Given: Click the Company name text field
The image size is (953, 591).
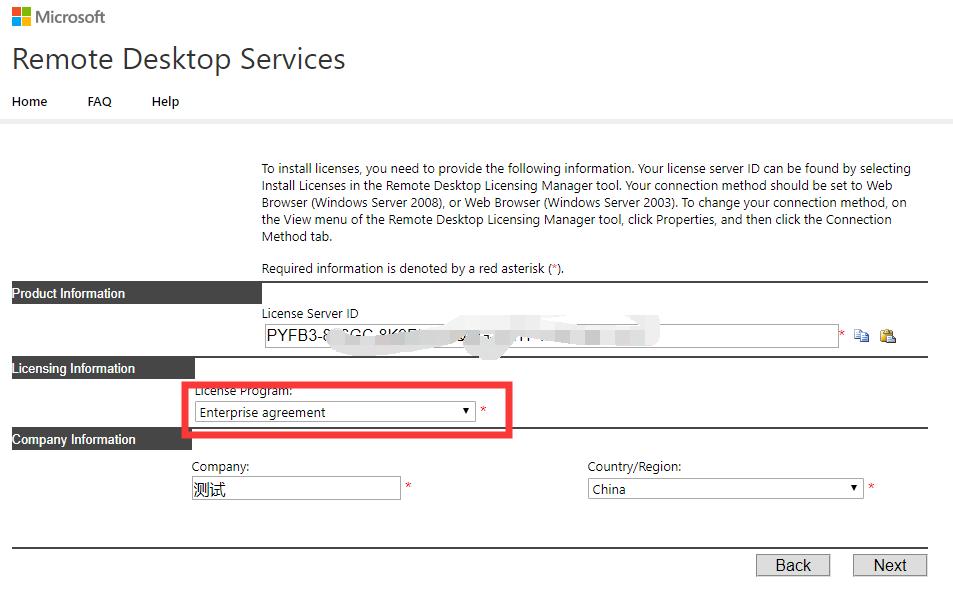Looking at the screenshot, I should pos(296,488).
